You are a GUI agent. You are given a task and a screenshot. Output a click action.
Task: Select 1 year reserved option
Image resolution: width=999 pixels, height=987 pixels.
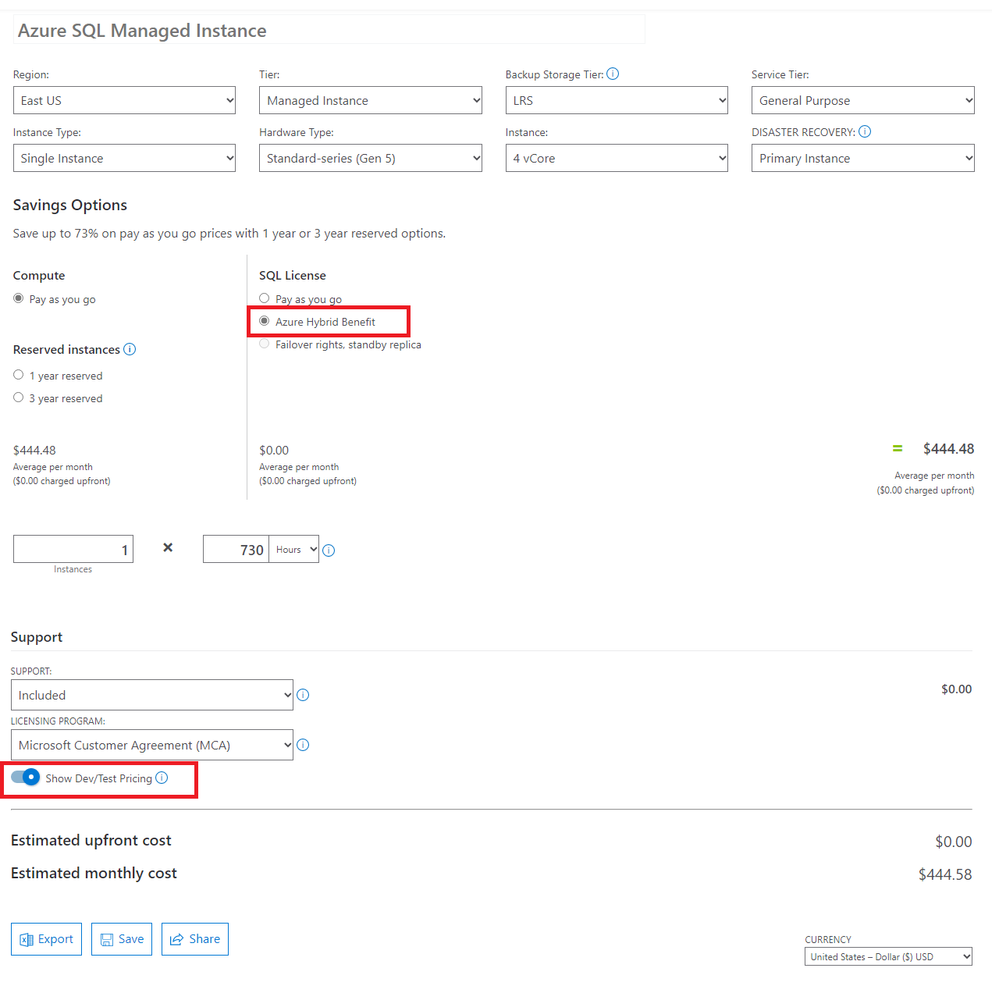(x=18, y=375)
